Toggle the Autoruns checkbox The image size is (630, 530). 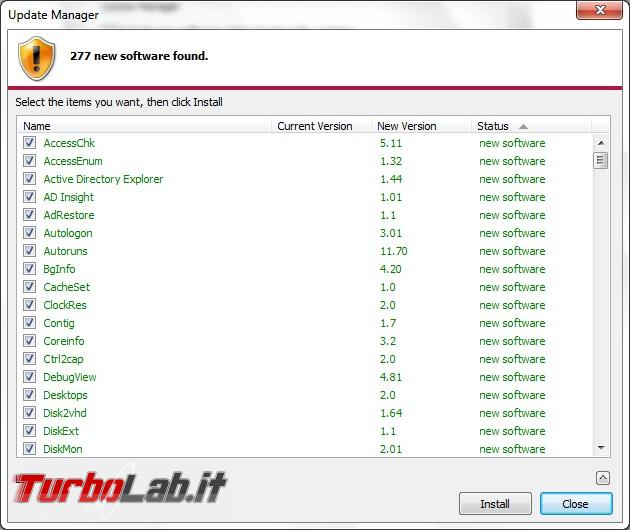[x=29, y=251]
